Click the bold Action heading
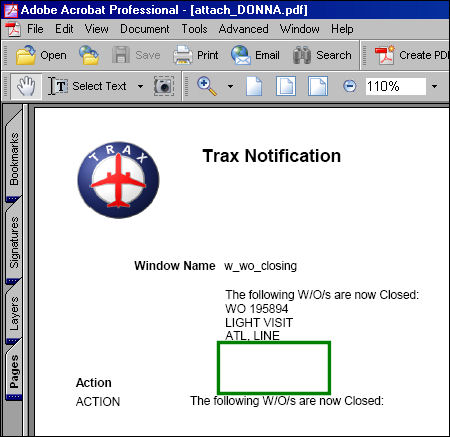This screenshot has height=437, width=450. (94, 383)
